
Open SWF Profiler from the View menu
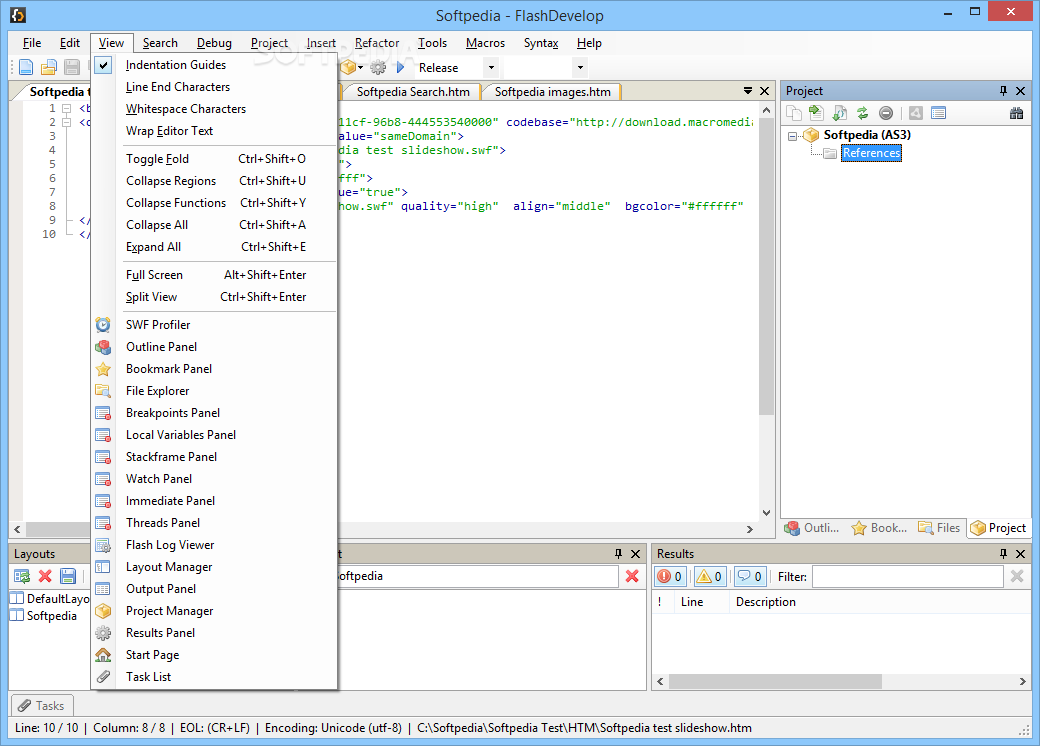(x=214, y=324)
